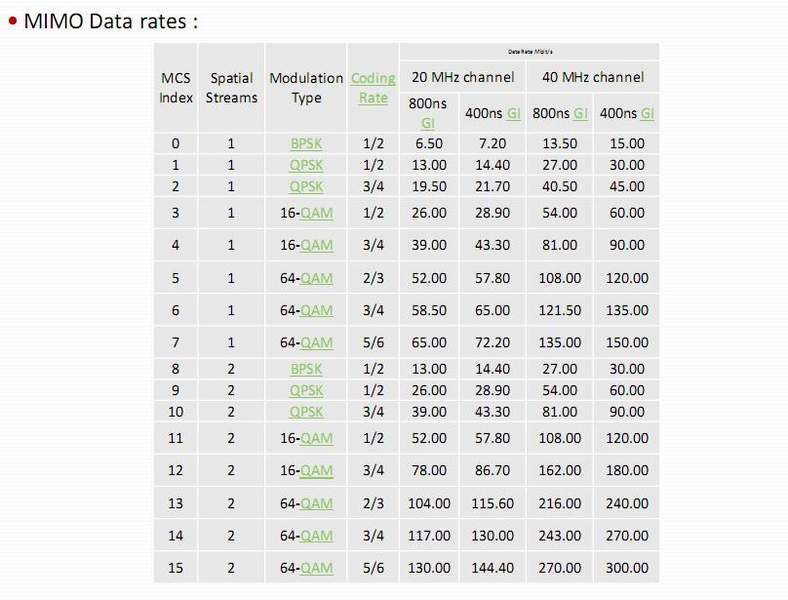Click the 6.50 data rate cell
Screen dimensions: 788x600
pos(428,144)
